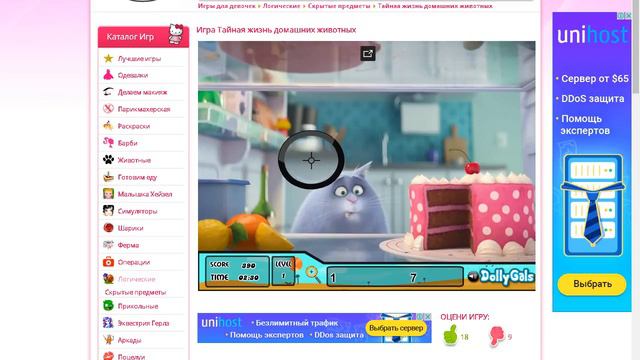Click the pony icon beside Эквестрия Герлз
Screen dimensions: 640x360
(108, 322)
